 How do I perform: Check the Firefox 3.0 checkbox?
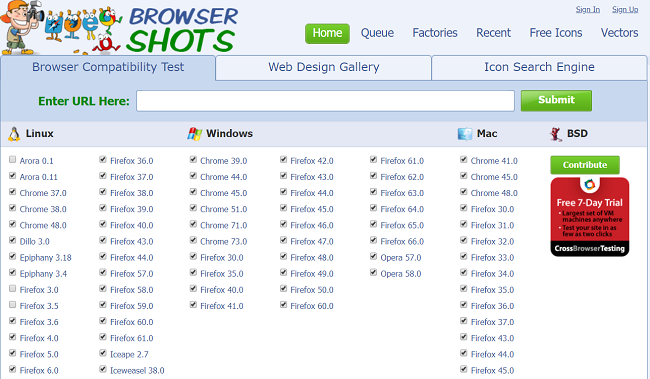pyautogui.click(x=12, y=289)
